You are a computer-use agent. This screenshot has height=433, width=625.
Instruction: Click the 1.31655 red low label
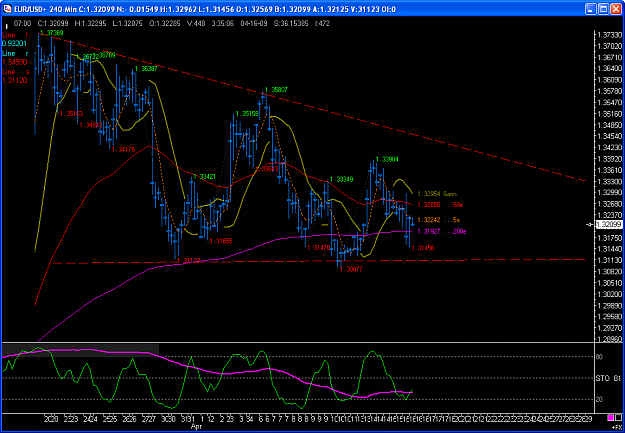221,241
